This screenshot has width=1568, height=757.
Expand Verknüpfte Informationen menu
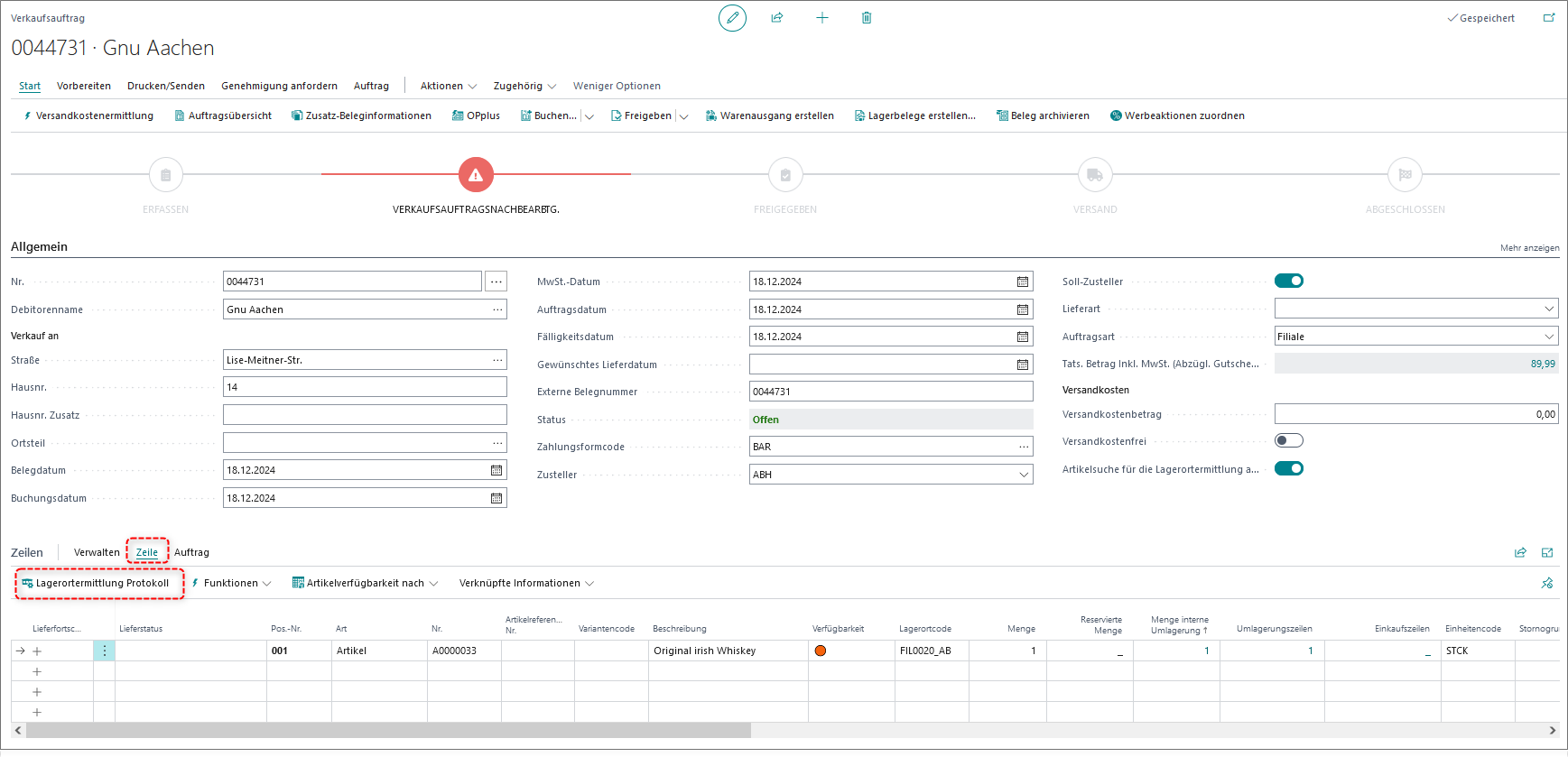[x=526, y=583]
